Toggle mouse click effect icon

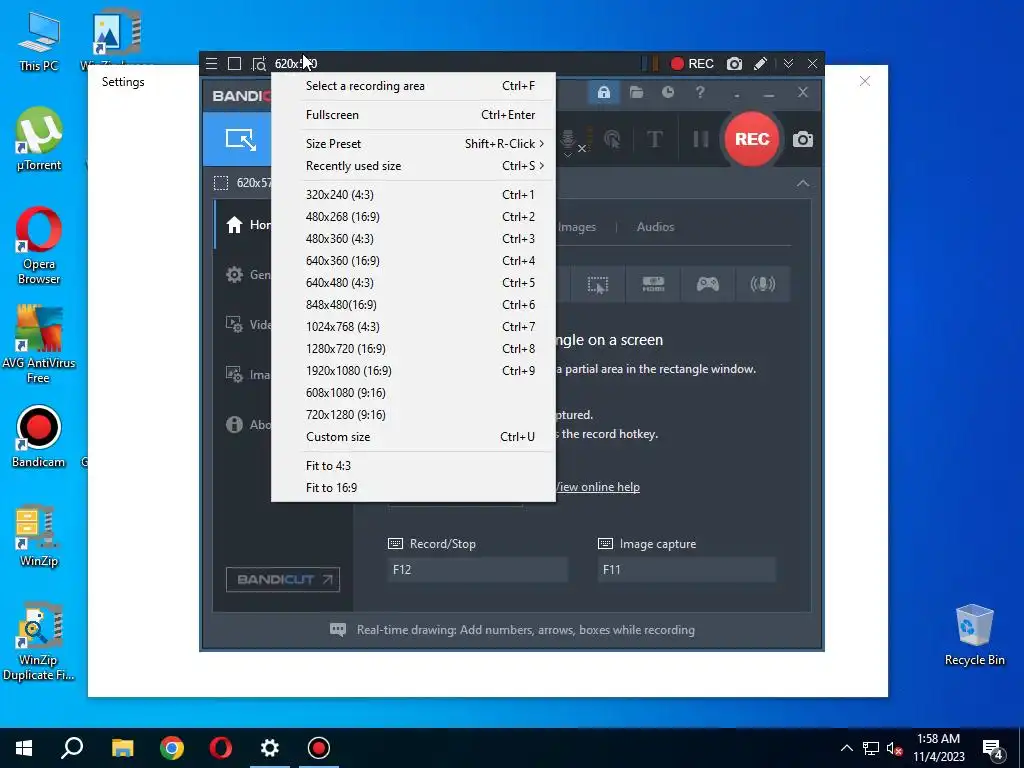tap(612, 139)
